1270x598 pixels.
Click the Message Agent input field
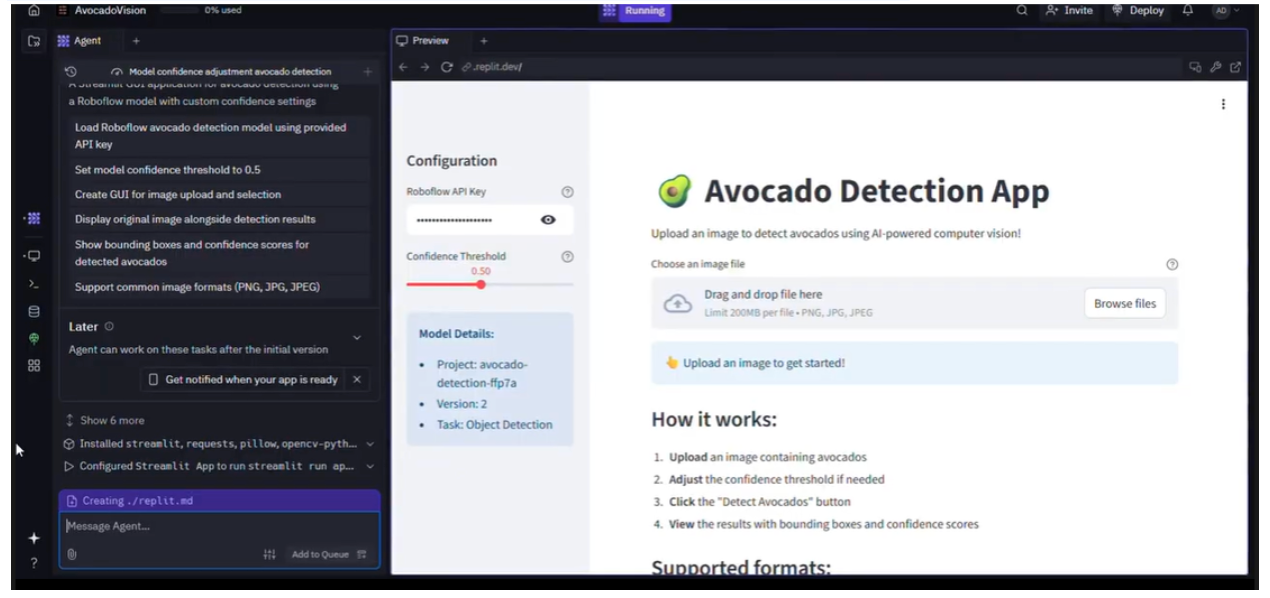click(219, 526)
